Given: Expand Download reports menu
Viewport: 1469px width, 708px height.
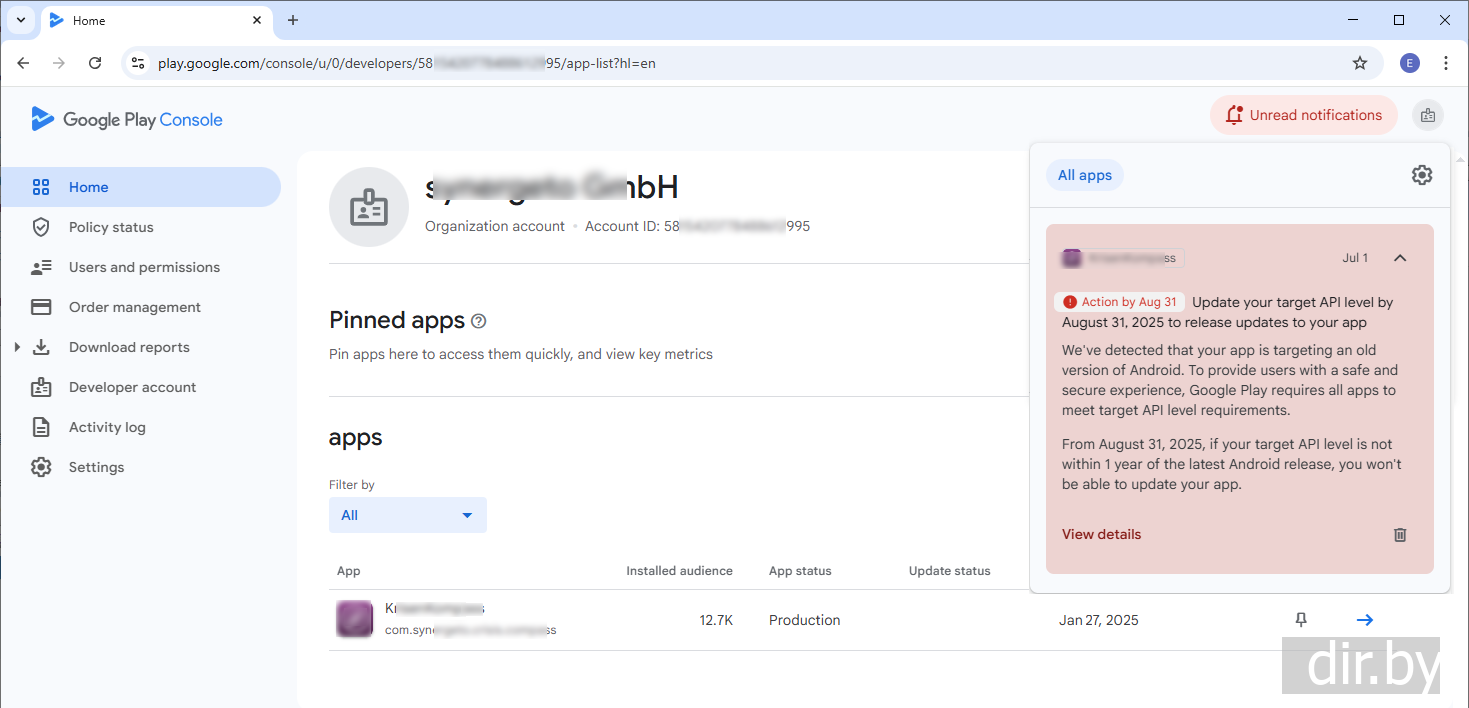Looking at the screenshot, I should pyautogui.click(x=17, y=347).
